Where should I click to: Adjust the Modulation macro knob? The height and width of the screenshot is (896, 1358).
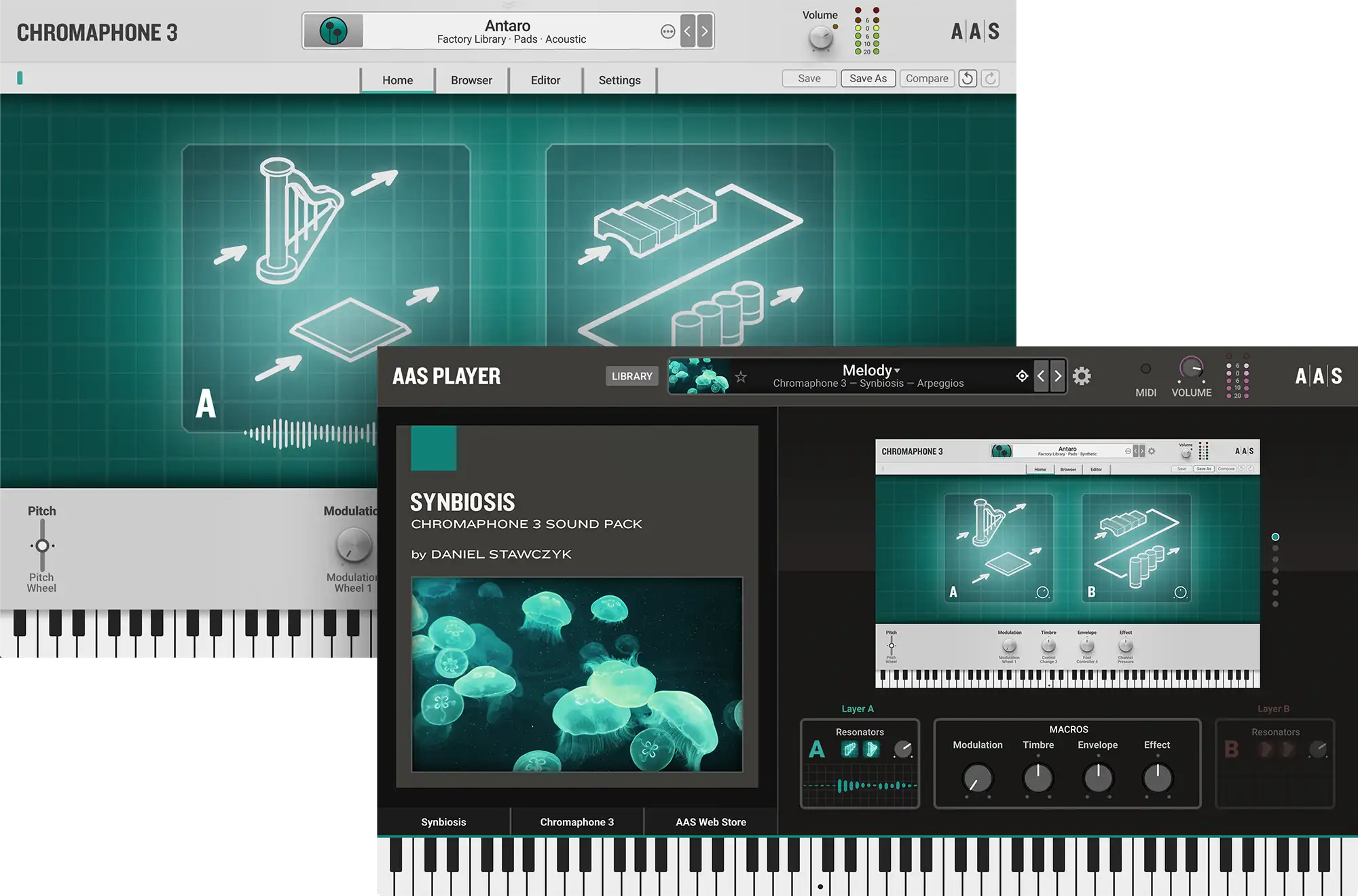tap(978, 778)
